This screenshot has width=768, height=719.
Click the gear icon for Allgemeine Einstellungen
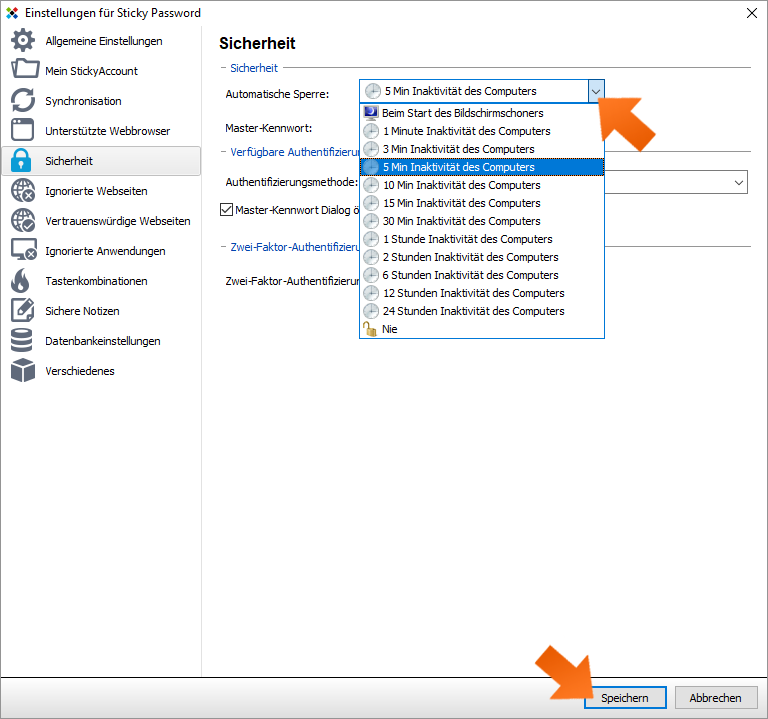pos(23,41)
